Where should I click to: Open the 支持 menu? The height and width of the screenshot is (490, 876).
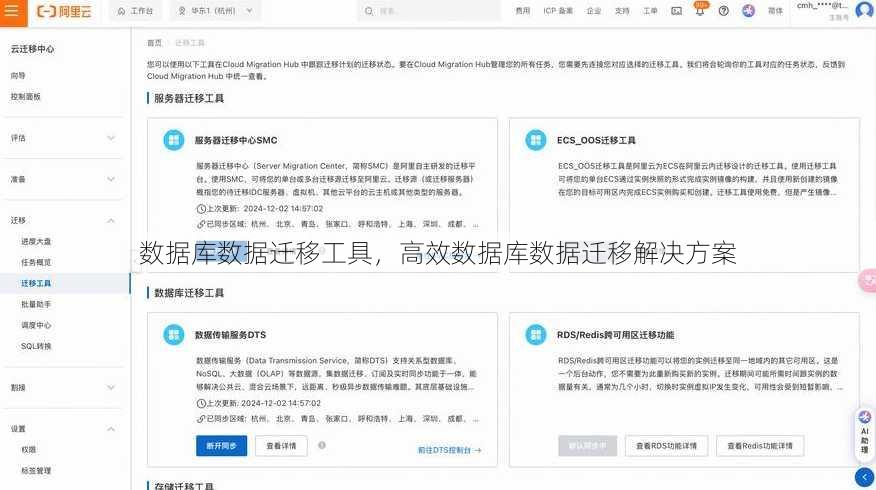point(622,11)
